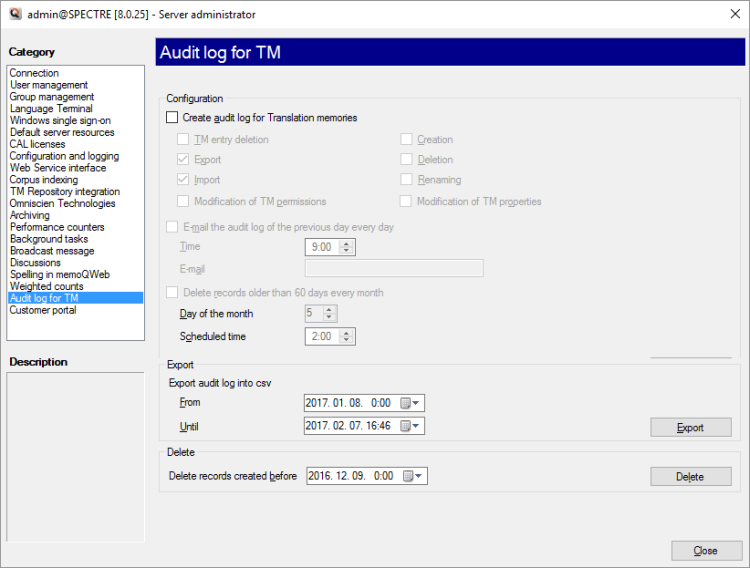Open calendar picker for Delete records date

(x=408, y=476)
